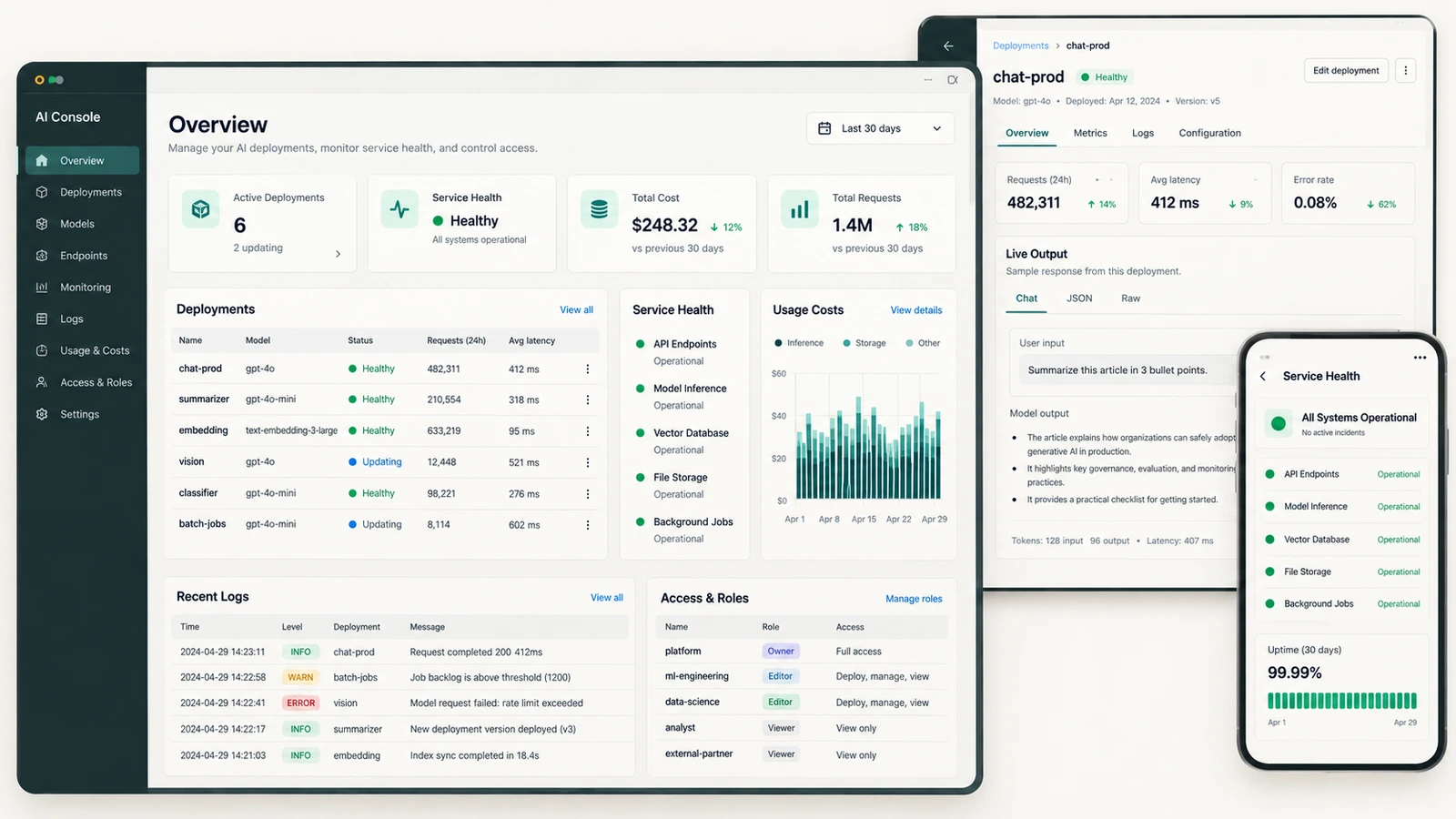Screen dimensions: 1456x819
Task: Click the Total Cost database icon
Action: [599, 209]
